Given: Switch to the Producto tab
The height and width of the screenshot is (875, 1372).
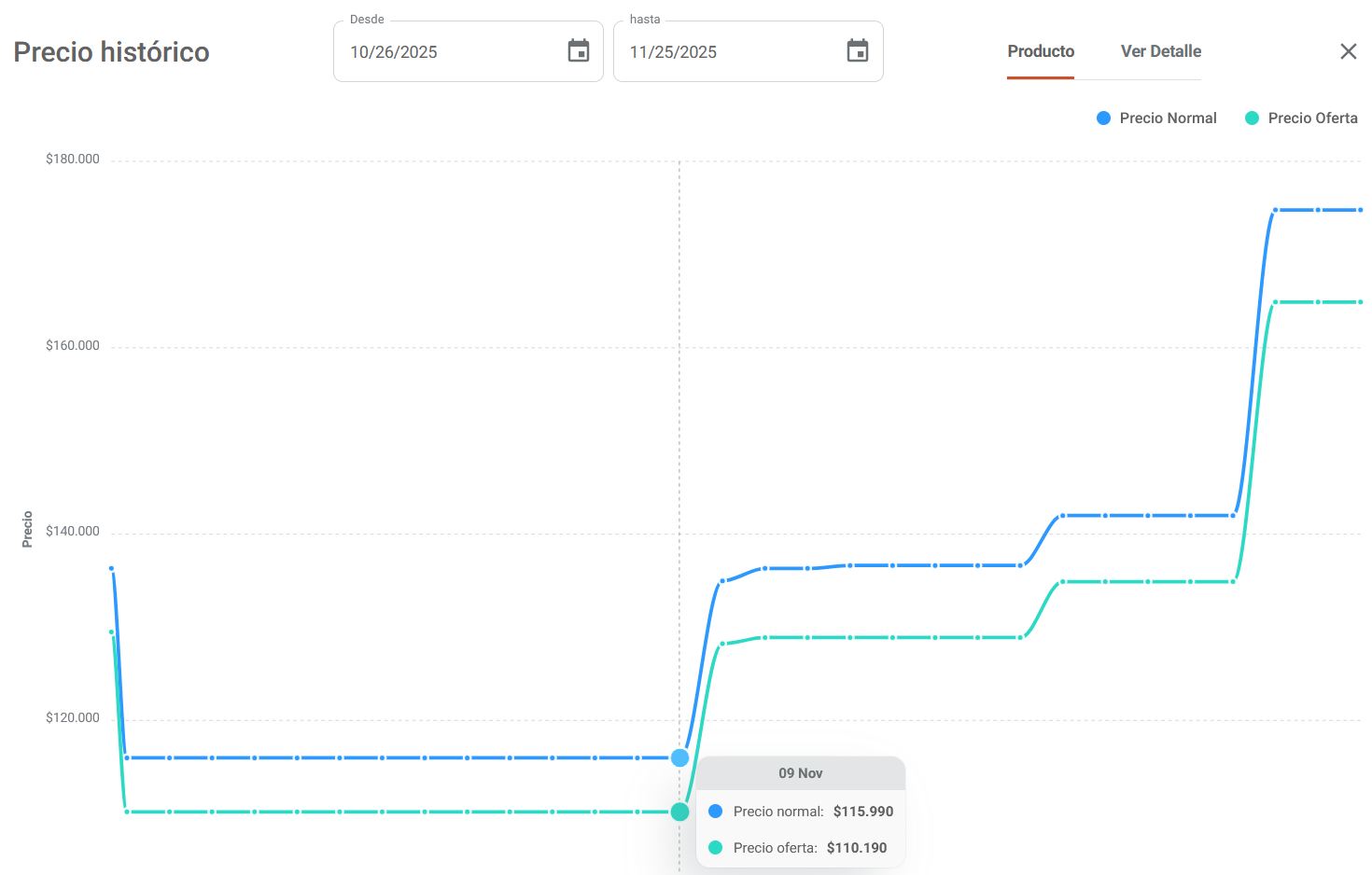Looking at the screenshot, I should click(x=1041, y=51).
